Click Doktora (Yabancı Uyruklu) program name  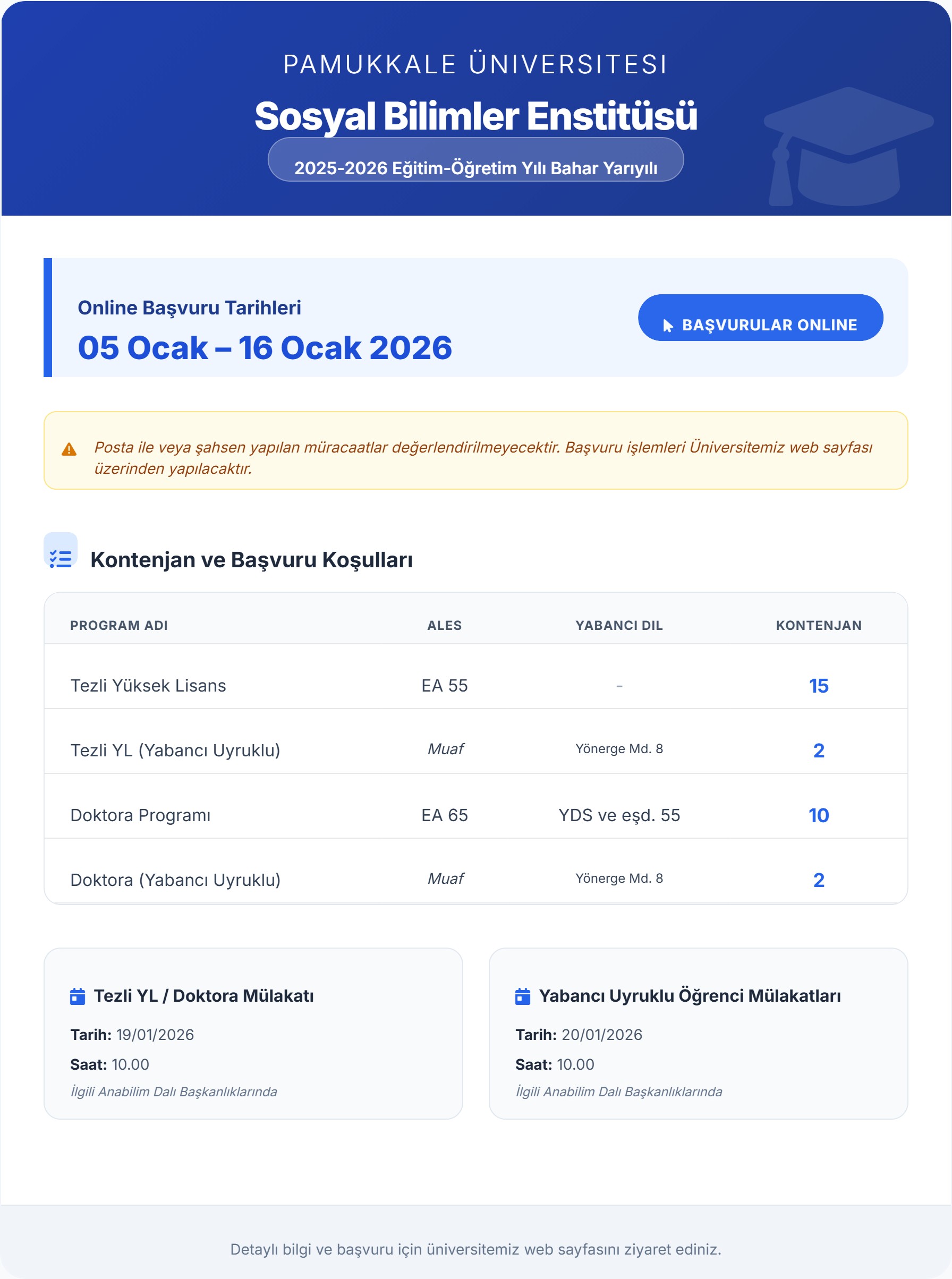[x=175, y=880]
